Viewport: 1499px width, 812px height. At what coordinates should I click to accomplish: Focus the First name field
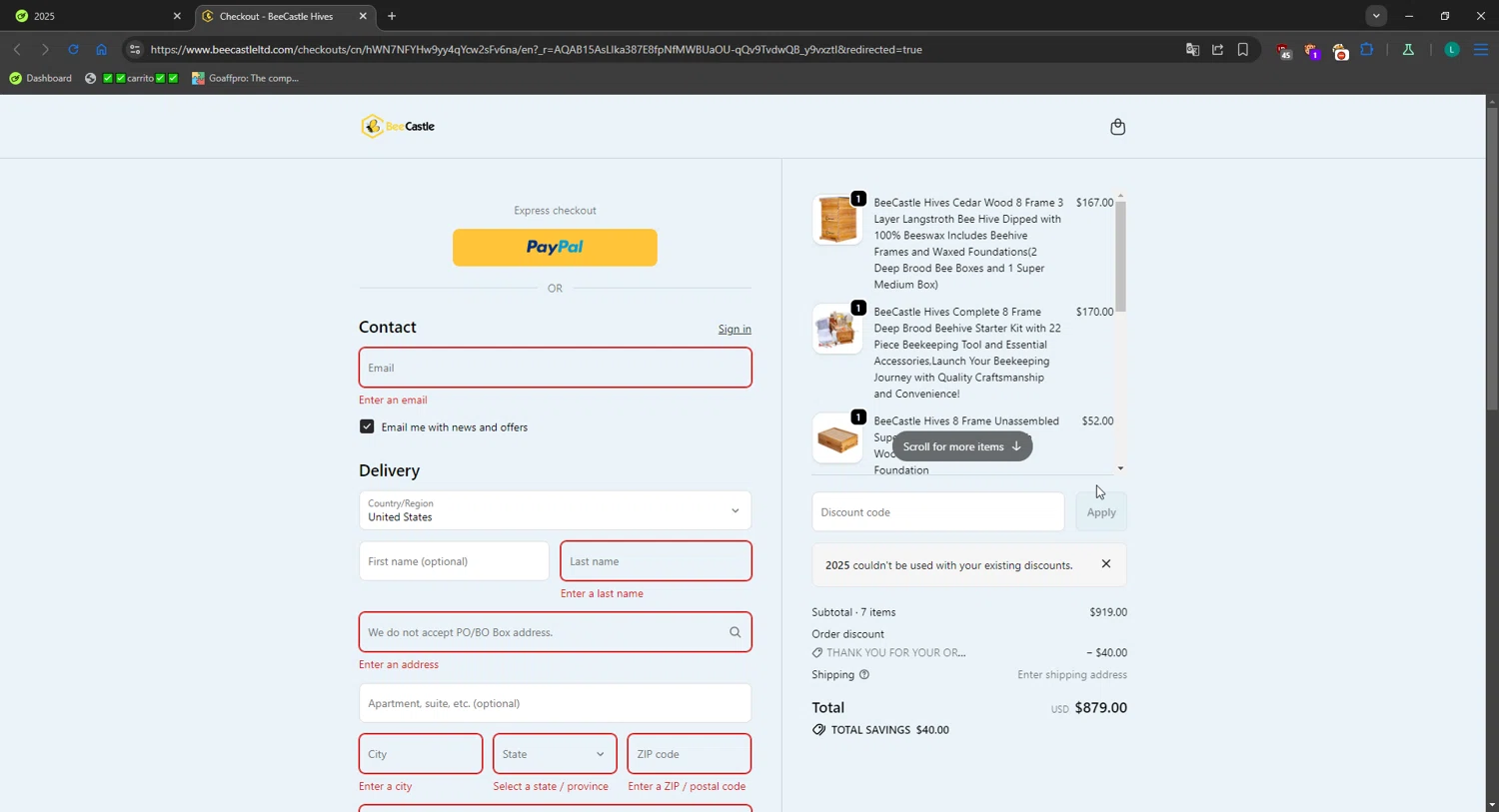(x=454, y=561)
